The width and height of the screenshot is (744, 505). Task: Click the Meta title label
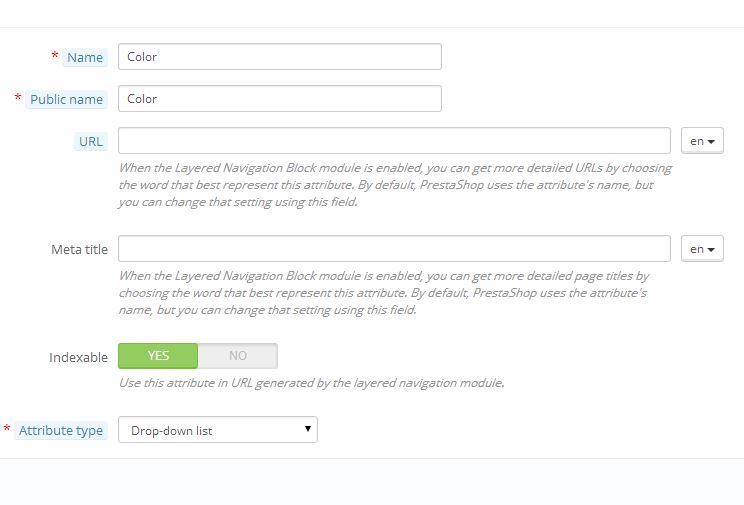click(x=79, y=249)
